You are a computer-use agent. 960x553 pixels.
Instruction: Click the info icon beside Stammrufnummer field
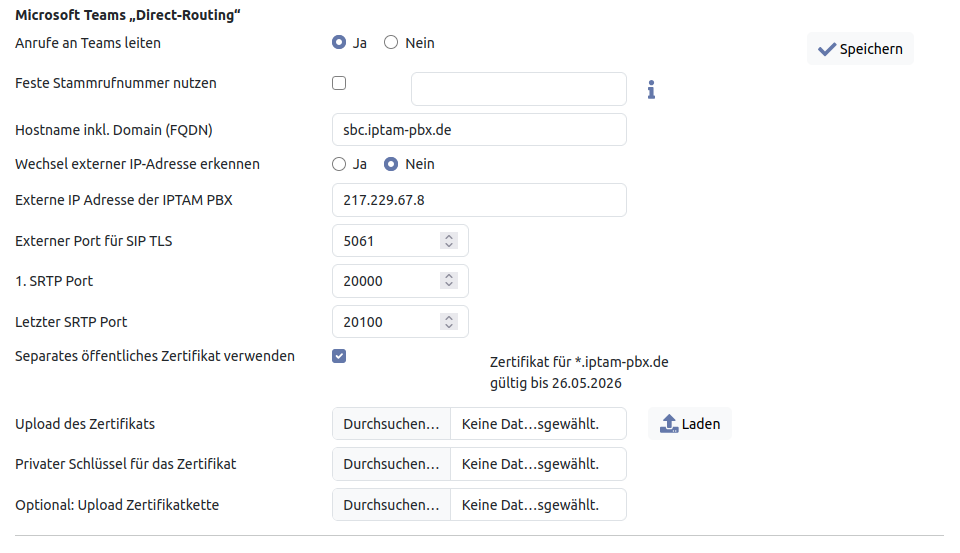tap(651, 90)
